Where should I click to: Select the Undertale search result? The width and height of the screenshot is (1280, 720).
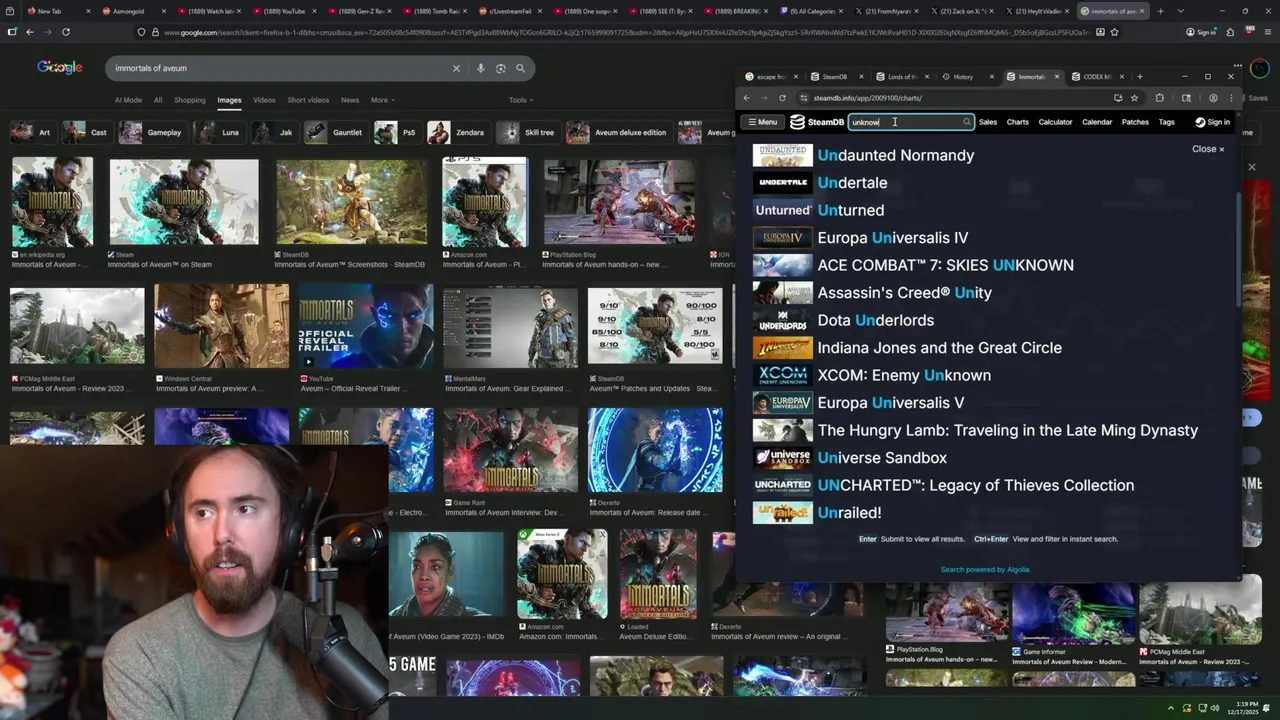(988, 183)
